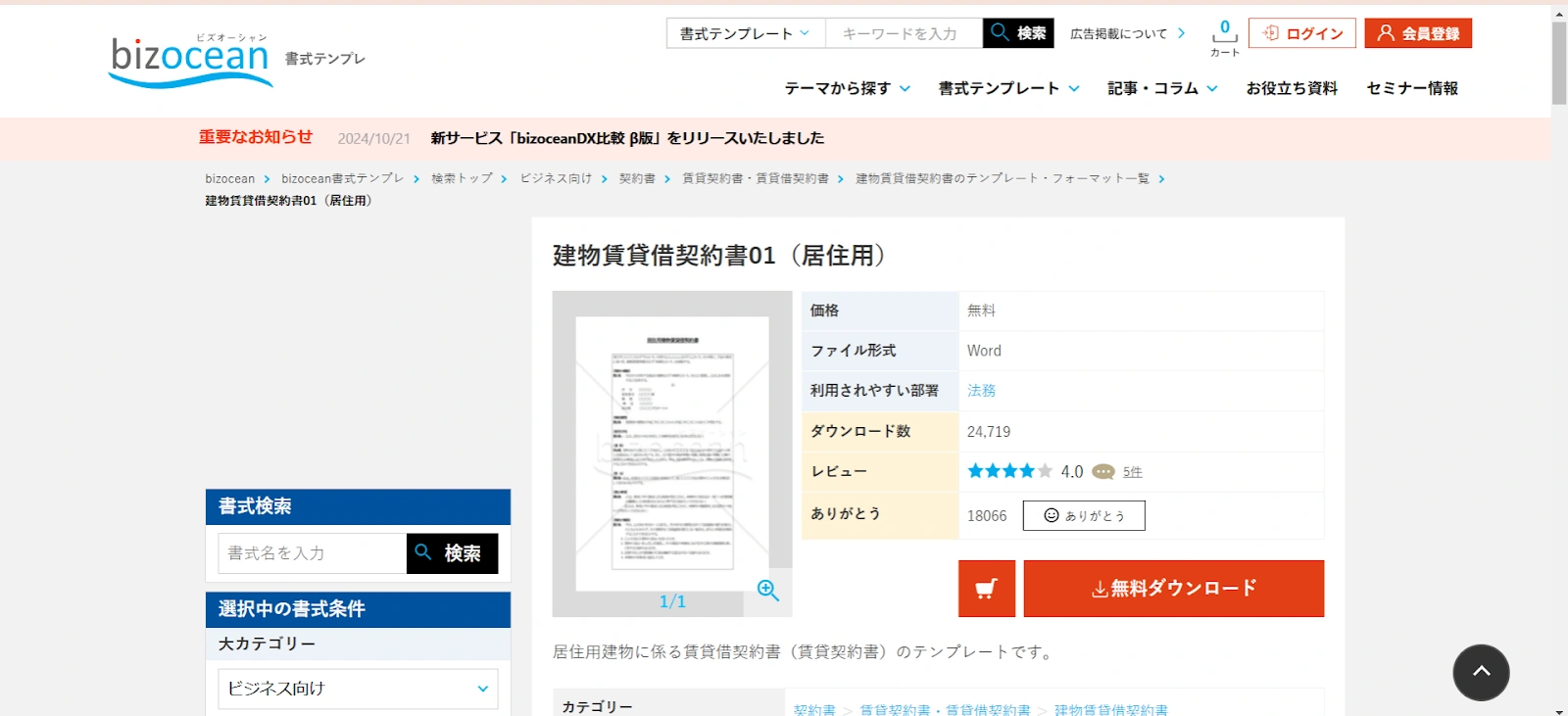Open the セミナー情報 menu item
Image resolution: width=1568 pixels, height=716 pixels.
click(1412, 88)
